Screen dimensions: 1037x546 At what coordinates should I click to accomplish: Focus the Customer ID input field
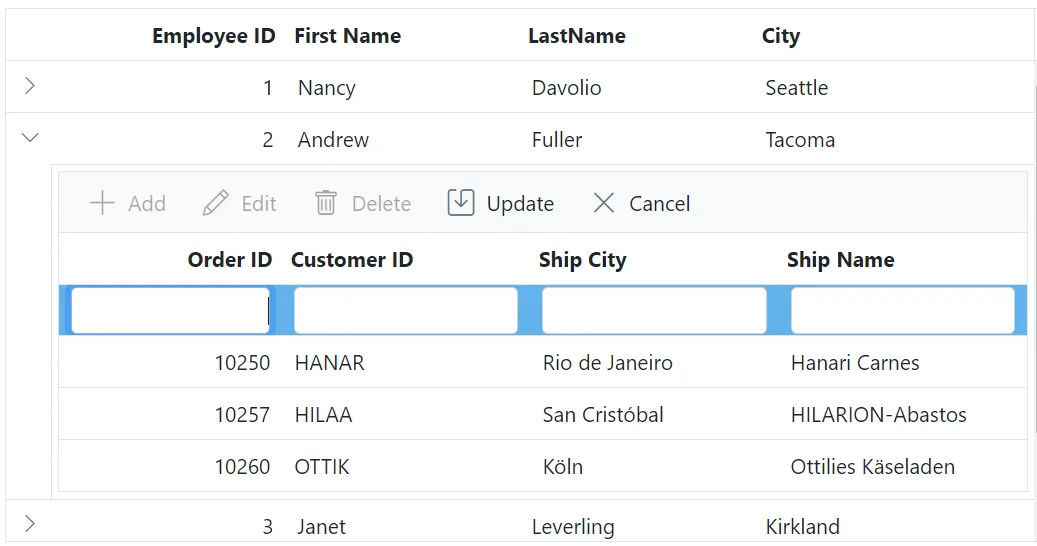(x=405, y=310)
